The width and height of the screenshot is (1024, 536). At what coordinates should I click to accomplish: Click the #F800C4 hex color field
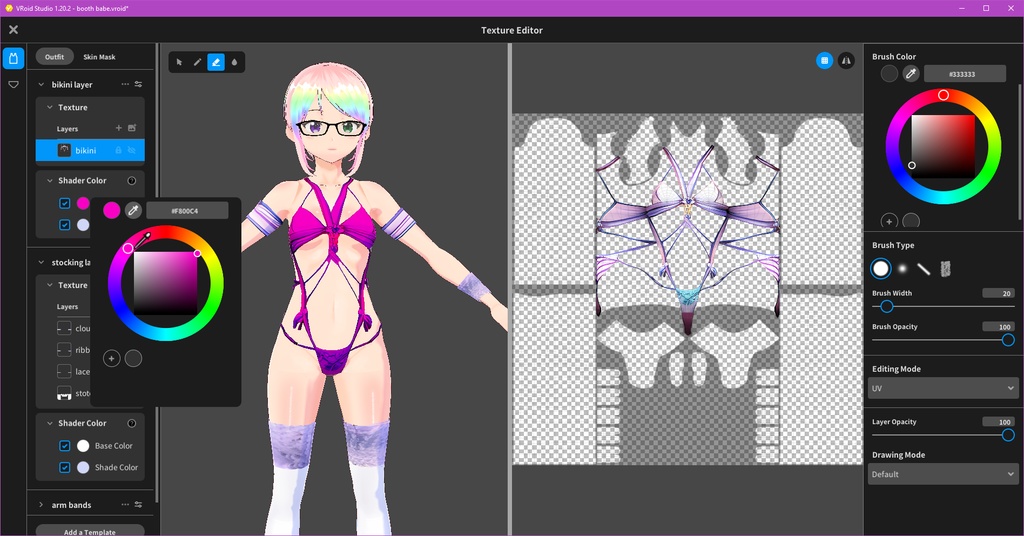click(x=187, y=211)
